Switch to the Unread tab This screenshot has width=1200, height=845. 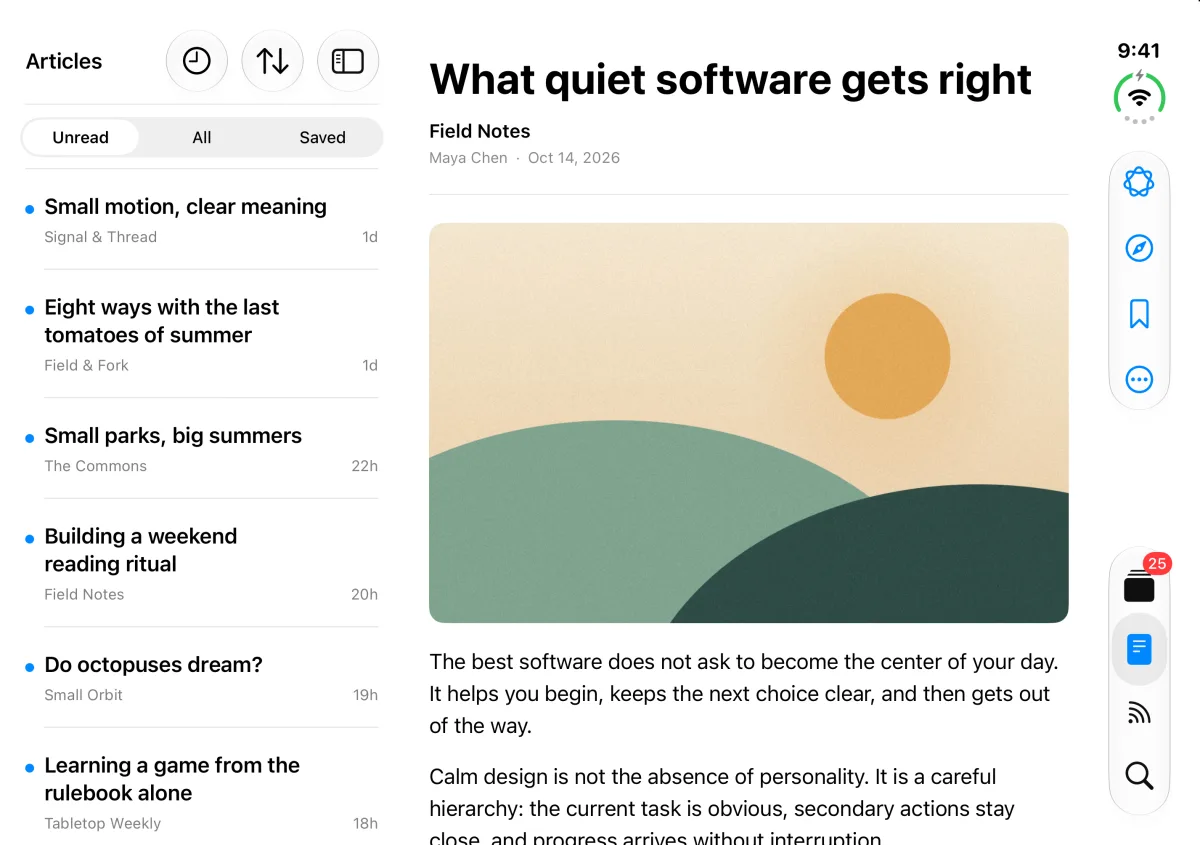(x=81, y=137)
